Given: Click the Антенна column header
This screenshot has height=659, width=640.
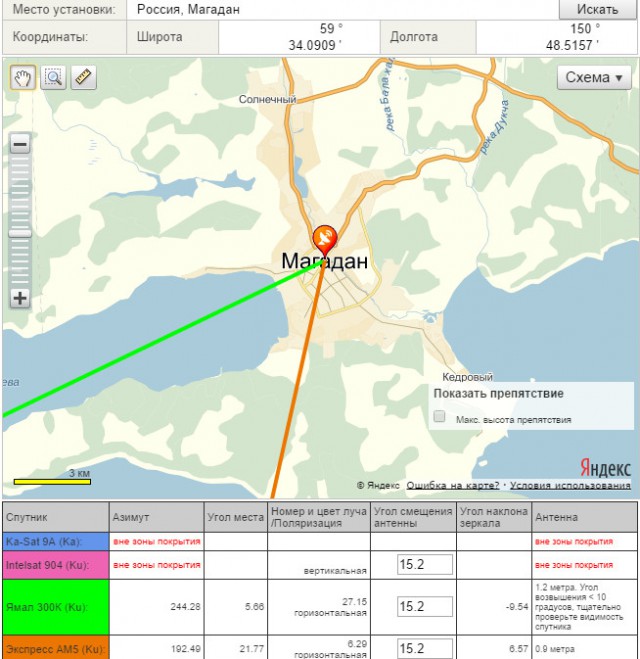Looking at the screenshot, I should [585, 517].
